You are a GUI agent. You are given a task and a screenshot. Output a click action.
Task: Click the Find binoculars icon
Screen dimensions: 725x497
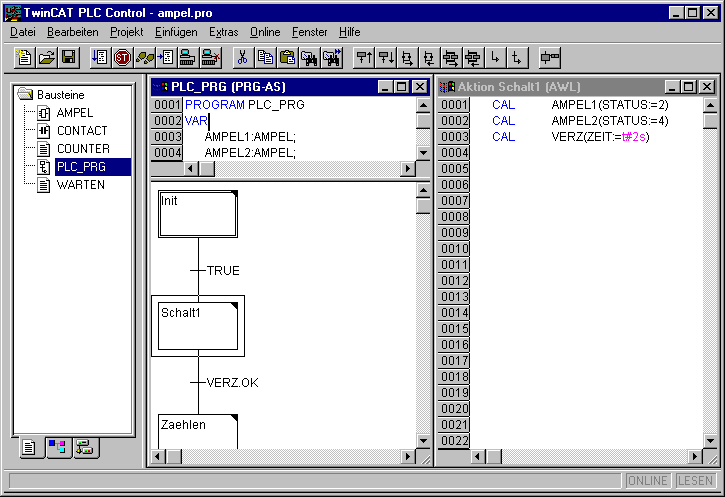309,58
